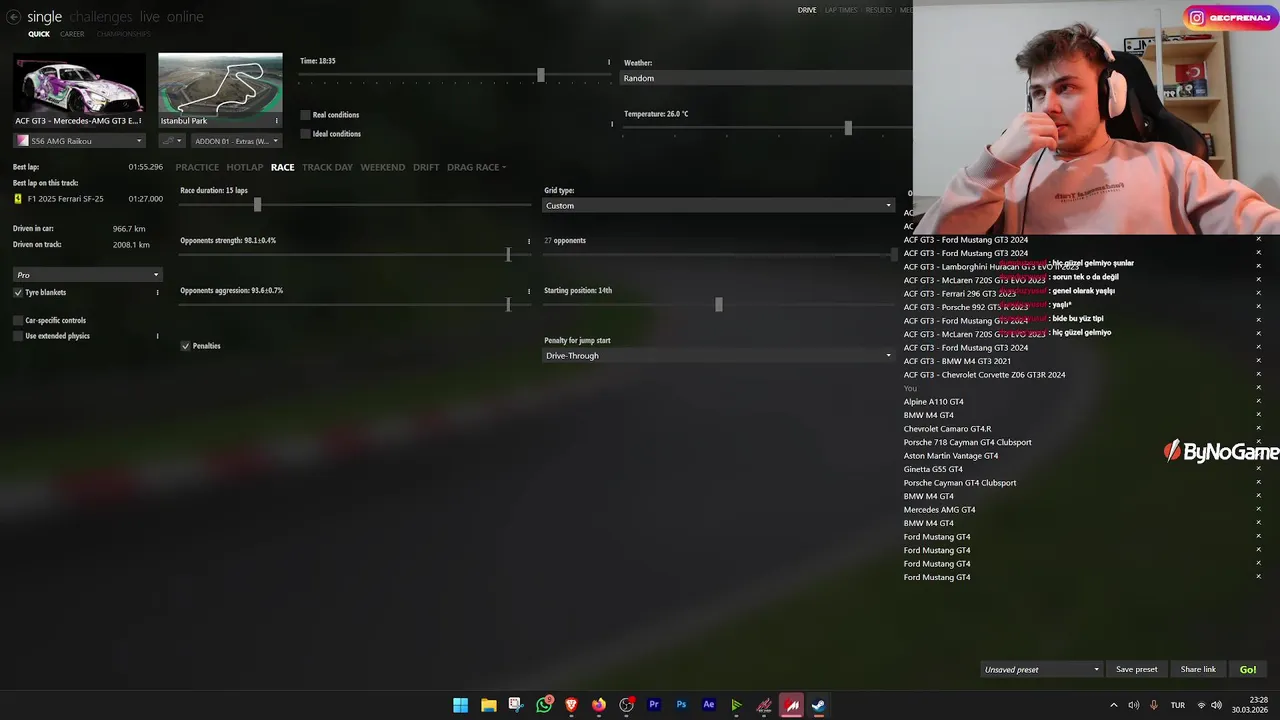Remove Chevrolet Corvette Z06 GT3R from grid
The image size is (1280, 720).
(x=1259, y=375)
